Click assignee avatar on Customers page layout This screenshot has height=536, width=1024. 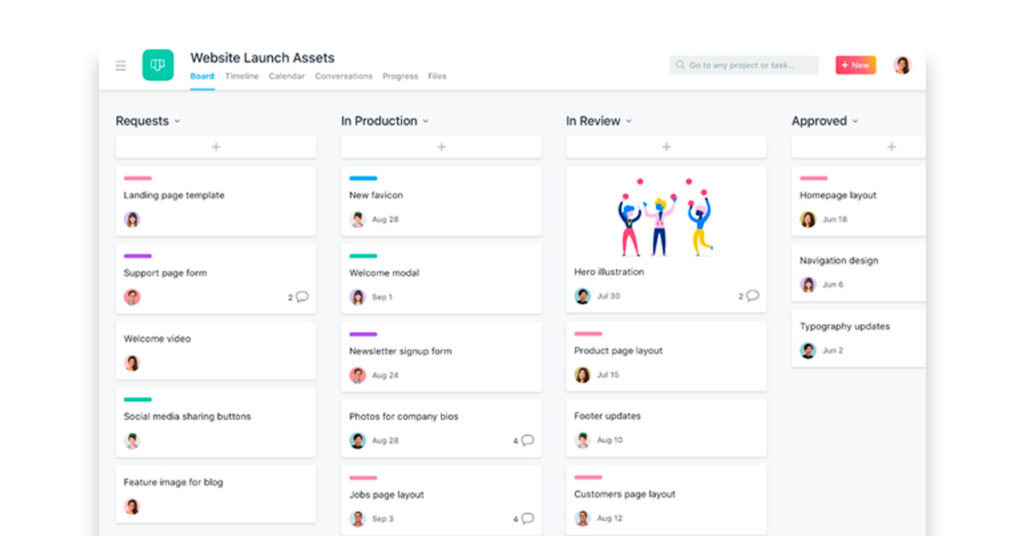click(x=583, y=518)
